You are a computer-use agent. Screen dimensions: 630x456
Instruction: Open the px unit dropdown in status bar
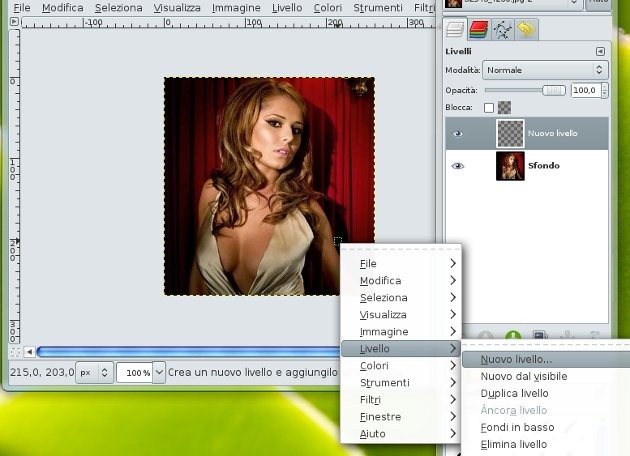[94, 373]
